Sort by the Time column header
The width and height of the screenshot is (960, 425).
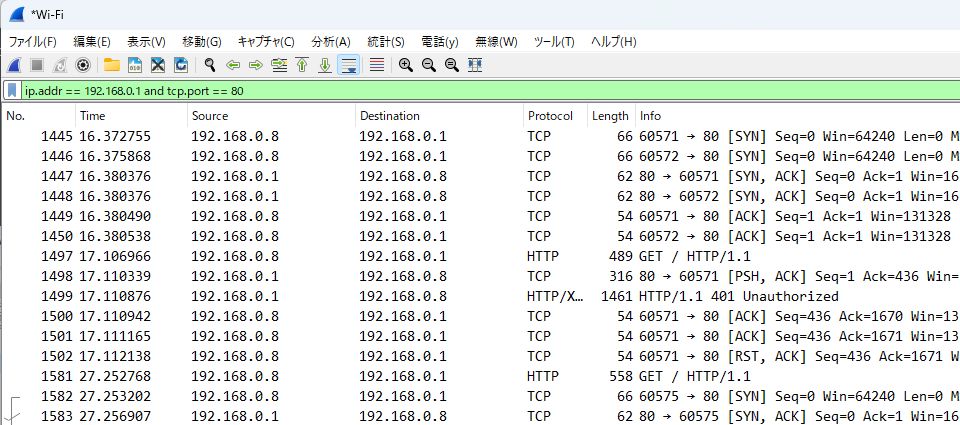[x=132, y=116]
